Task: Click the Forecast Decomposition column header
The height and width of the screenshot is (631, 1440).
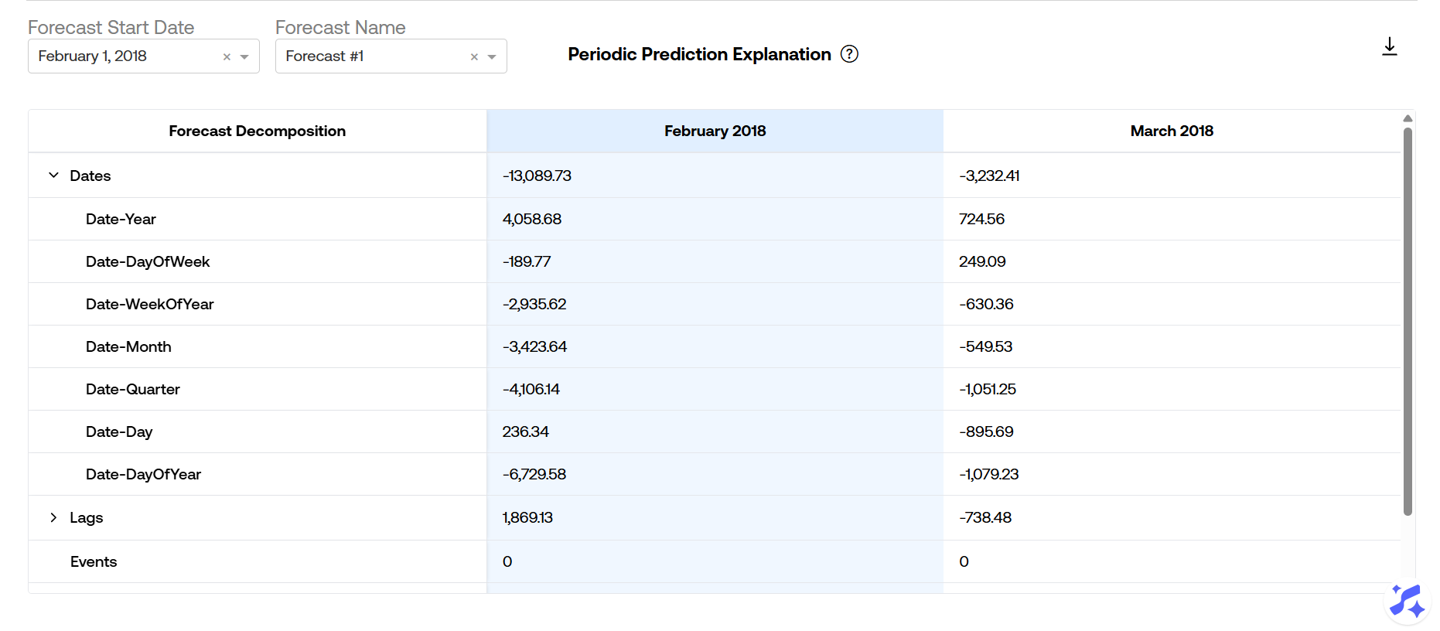Action: tap(257, 131)
